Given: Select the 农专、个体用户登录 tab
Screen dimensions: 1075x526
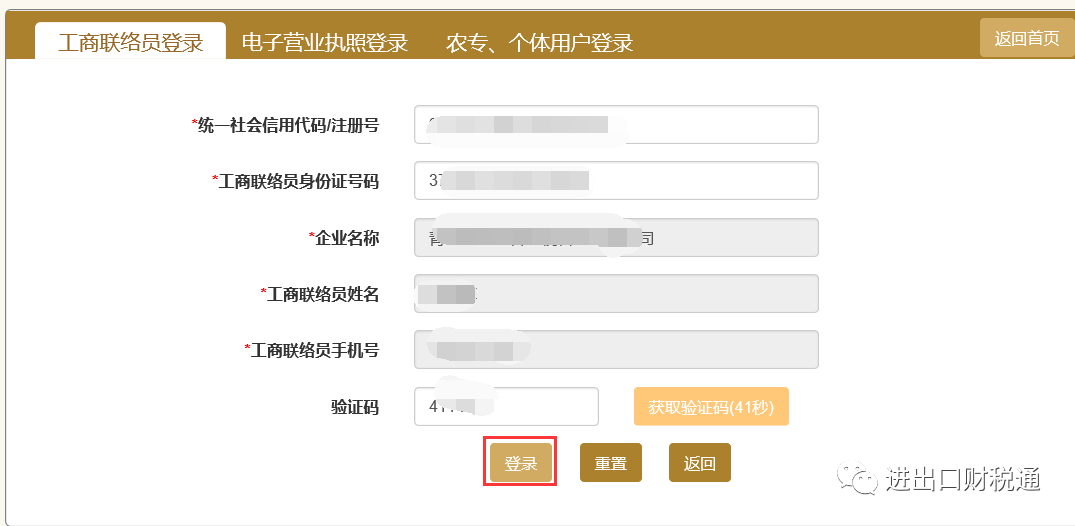Looking at the screenshot, I should [539, 43].
